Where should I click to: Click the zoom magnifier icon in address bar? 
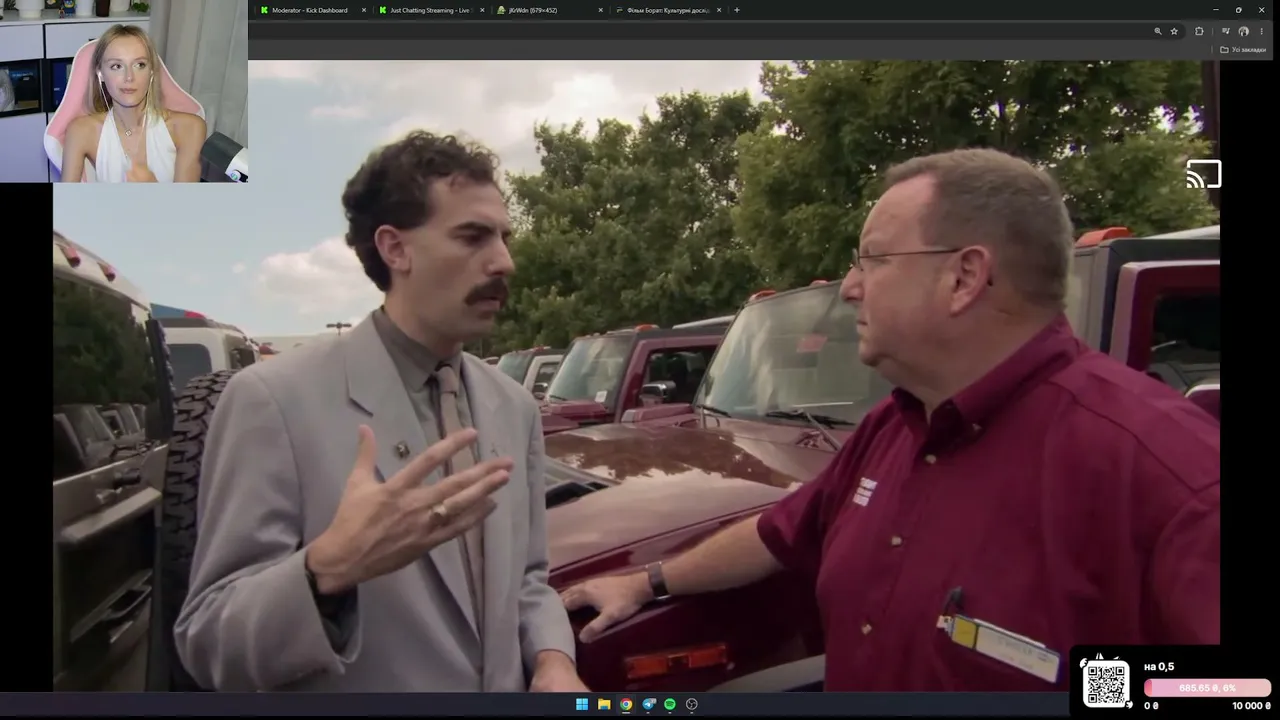1158,31
